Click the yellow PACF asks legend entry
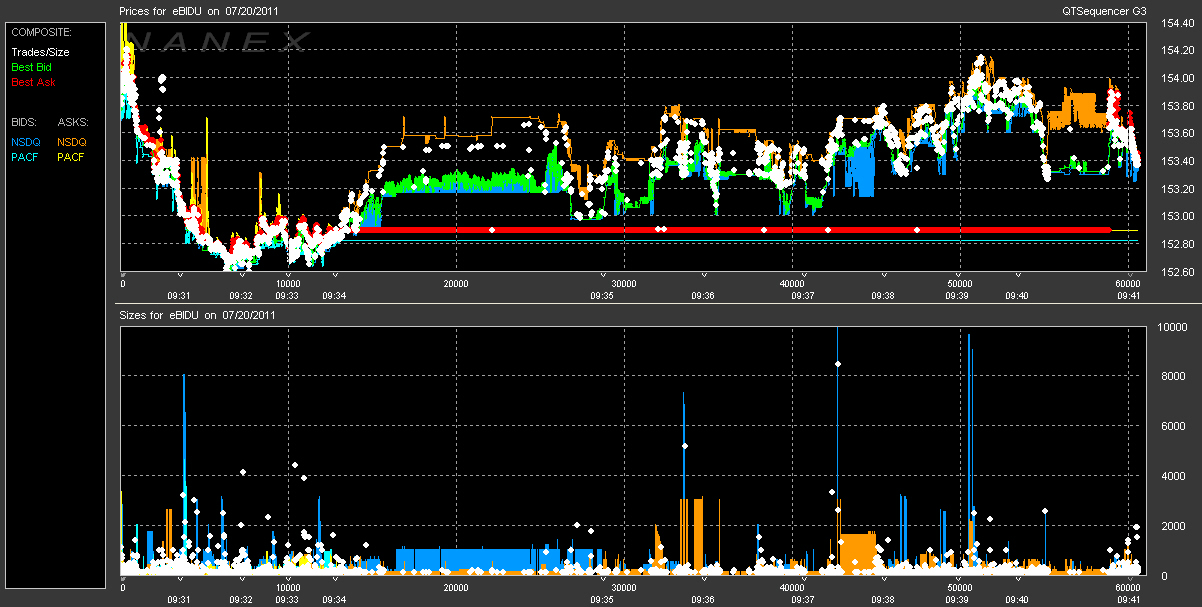1202x607 pixels. pos(71,157)
